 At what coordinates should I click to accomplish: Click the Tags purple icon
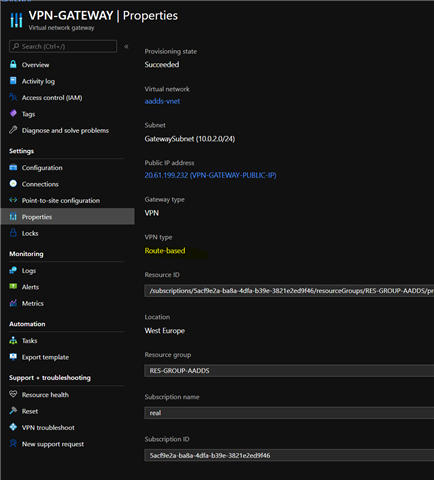coord(13,113)
